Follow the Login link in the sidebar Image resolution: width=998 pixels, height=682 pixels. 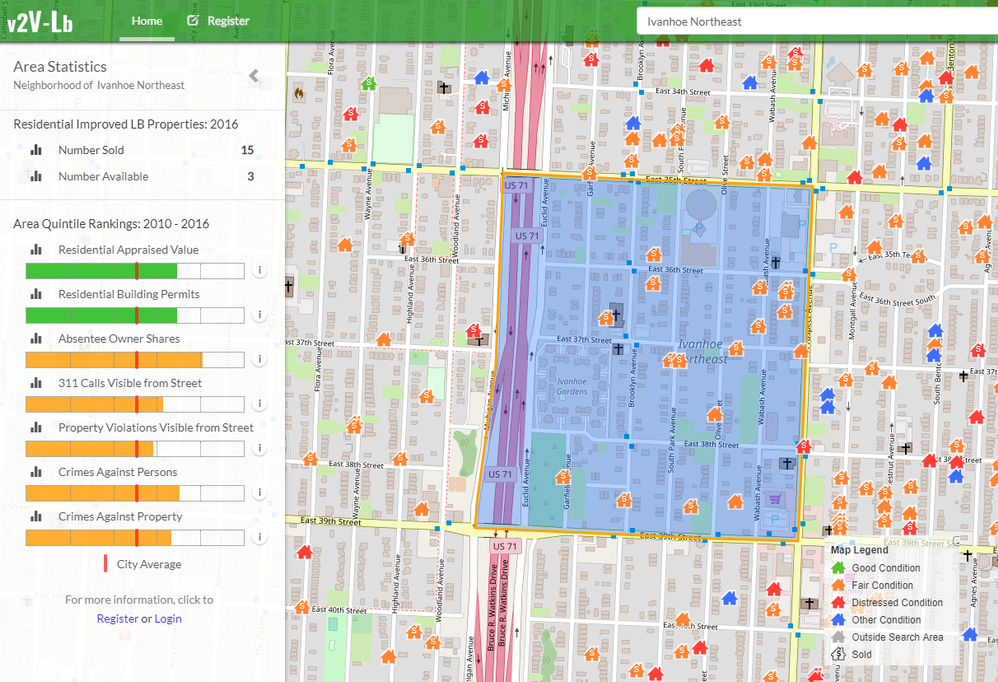click(x=168, y=618)
